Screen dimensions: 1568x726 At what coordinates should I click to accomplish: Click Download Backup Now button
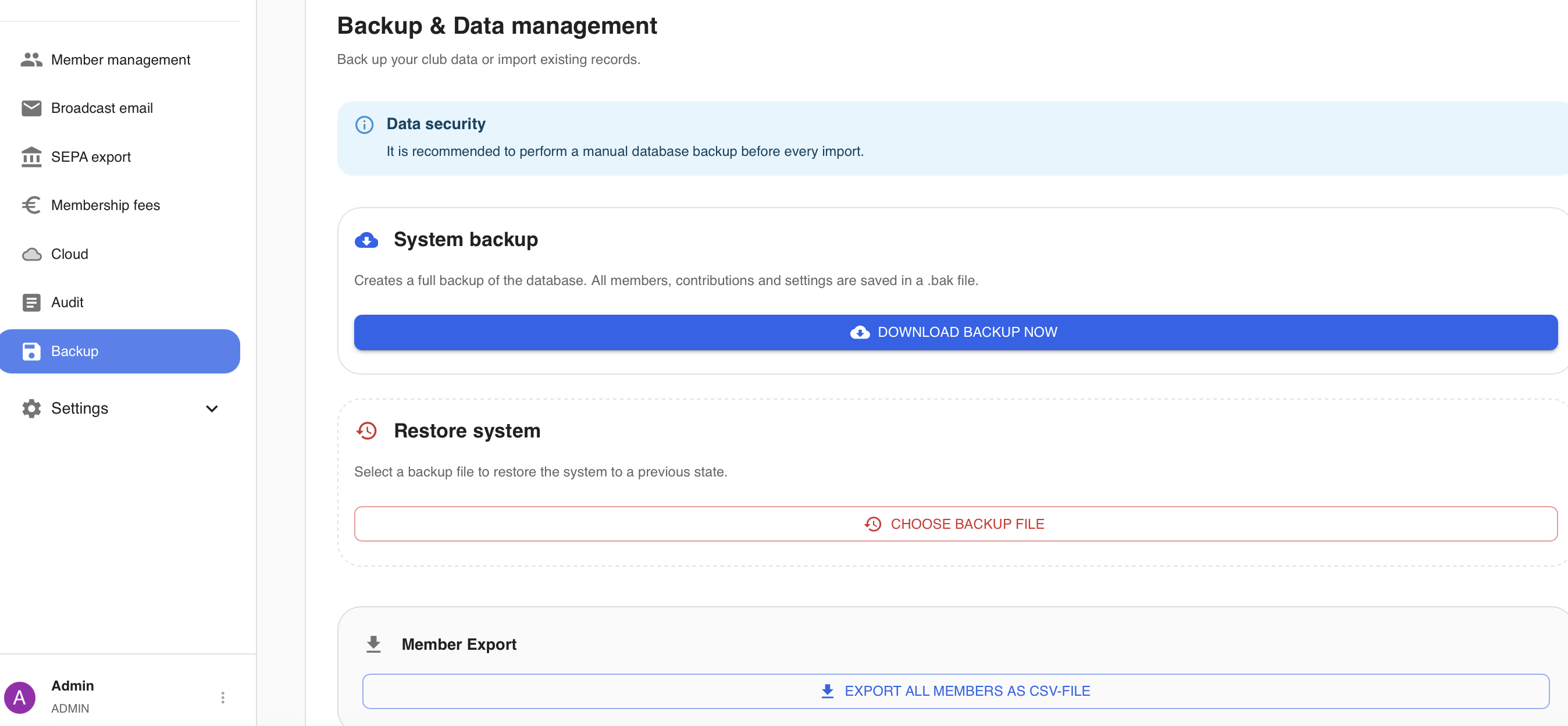(x=956, y=332)
